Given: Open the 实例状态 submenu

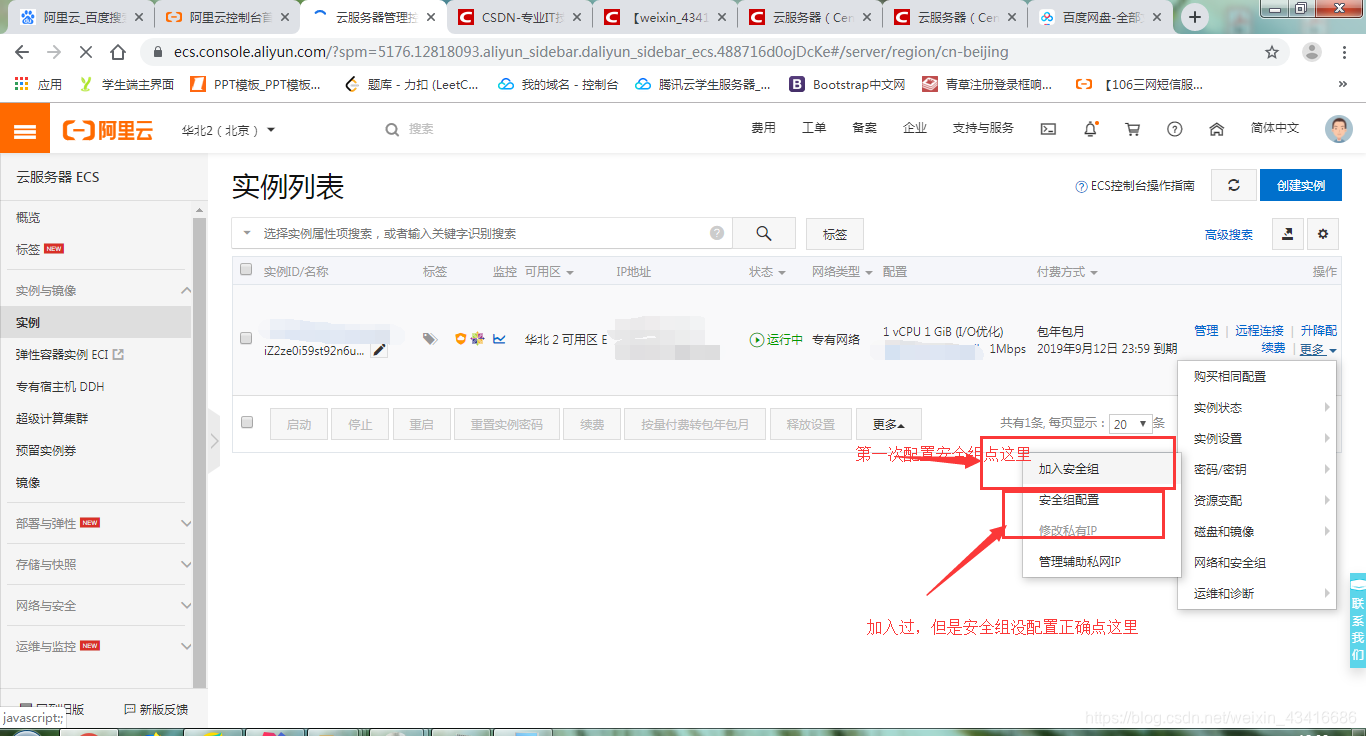Looking at the screenshot, I should (x=1257, y=408).
